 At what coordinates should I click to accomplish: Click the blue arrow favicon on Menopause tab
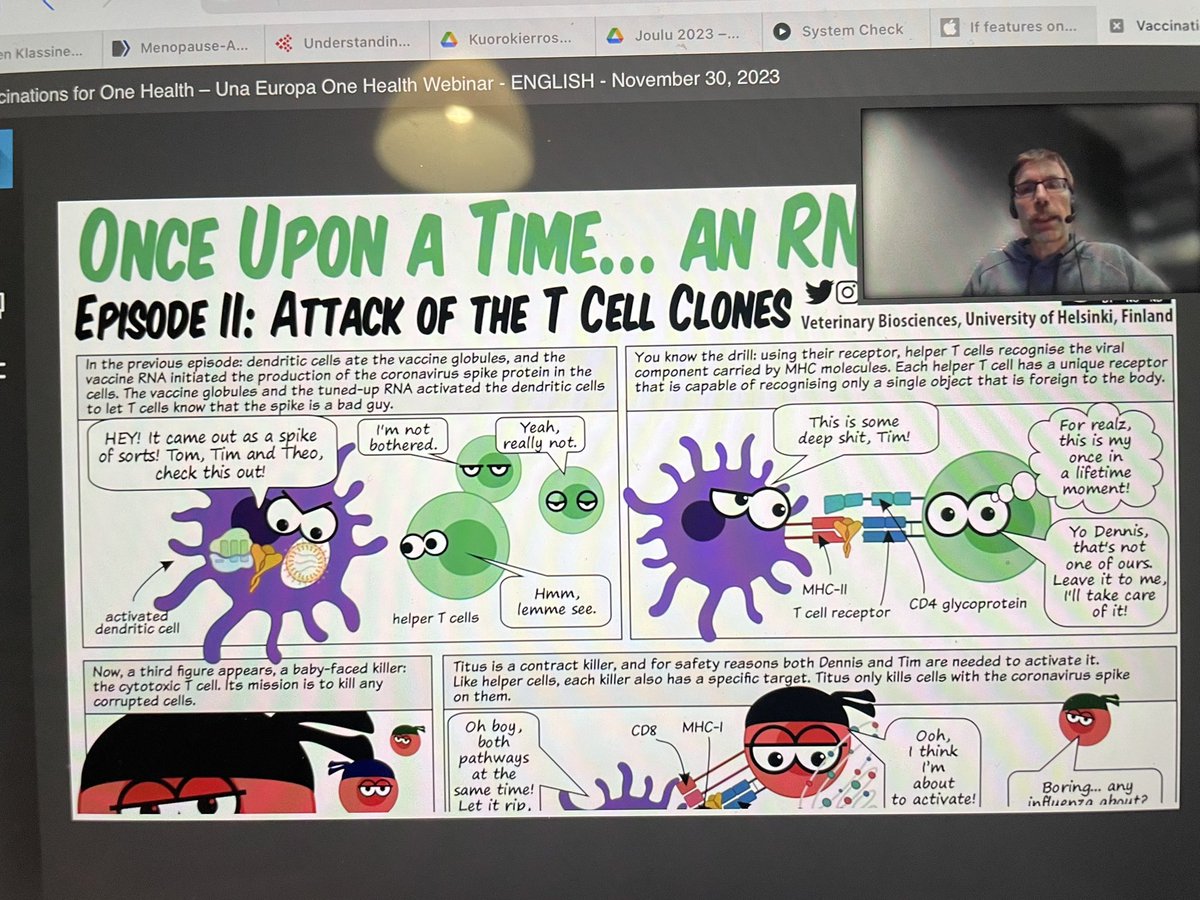click(122, 47)
